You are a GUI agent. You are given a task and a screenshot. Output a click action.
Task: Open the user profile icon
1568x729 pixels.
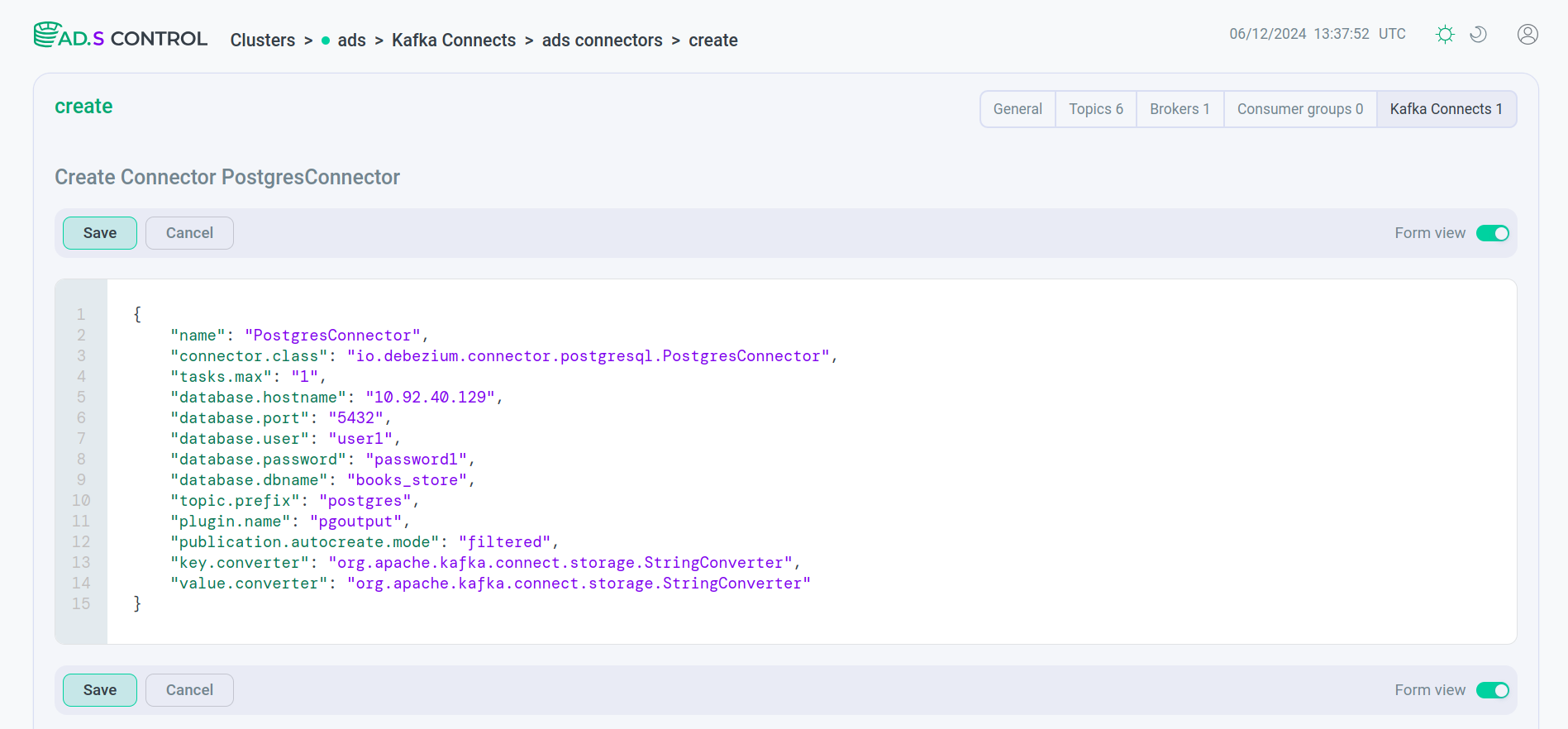1527,34
